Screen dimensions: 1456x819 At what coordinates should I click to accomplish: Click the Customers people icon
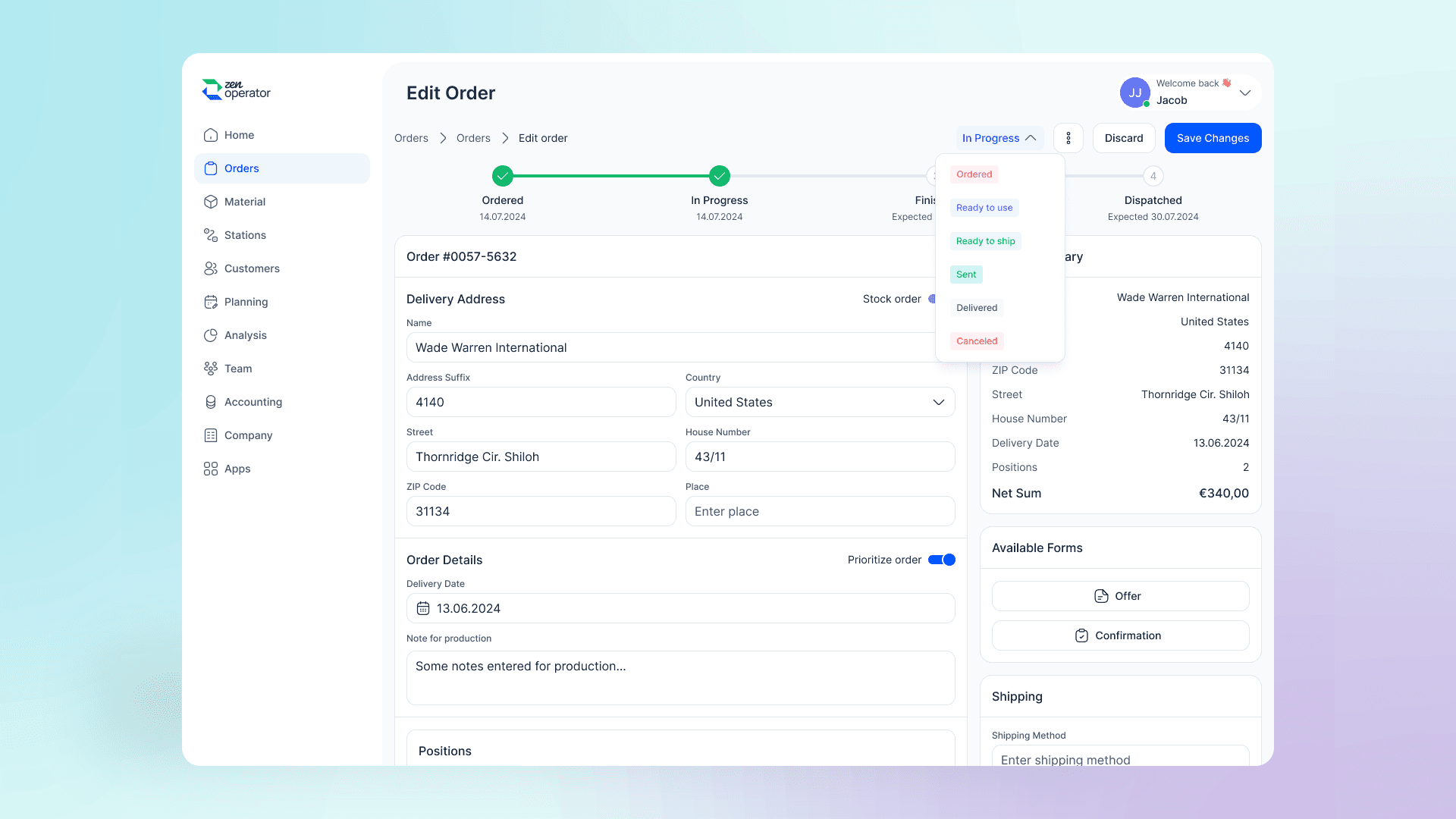211,268
